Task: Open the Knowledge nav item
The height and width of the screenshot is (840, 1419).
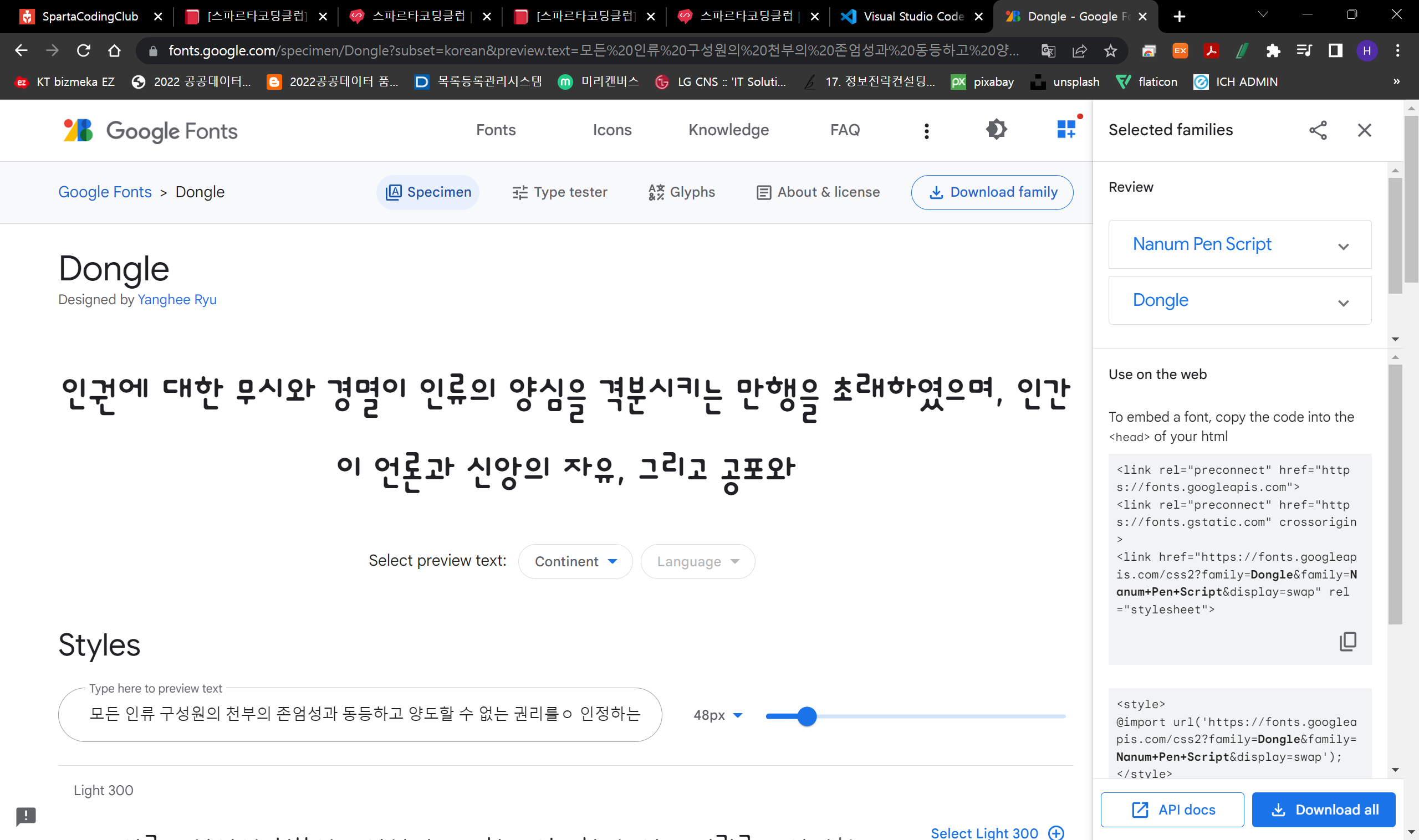Action: tap(728, 130)
